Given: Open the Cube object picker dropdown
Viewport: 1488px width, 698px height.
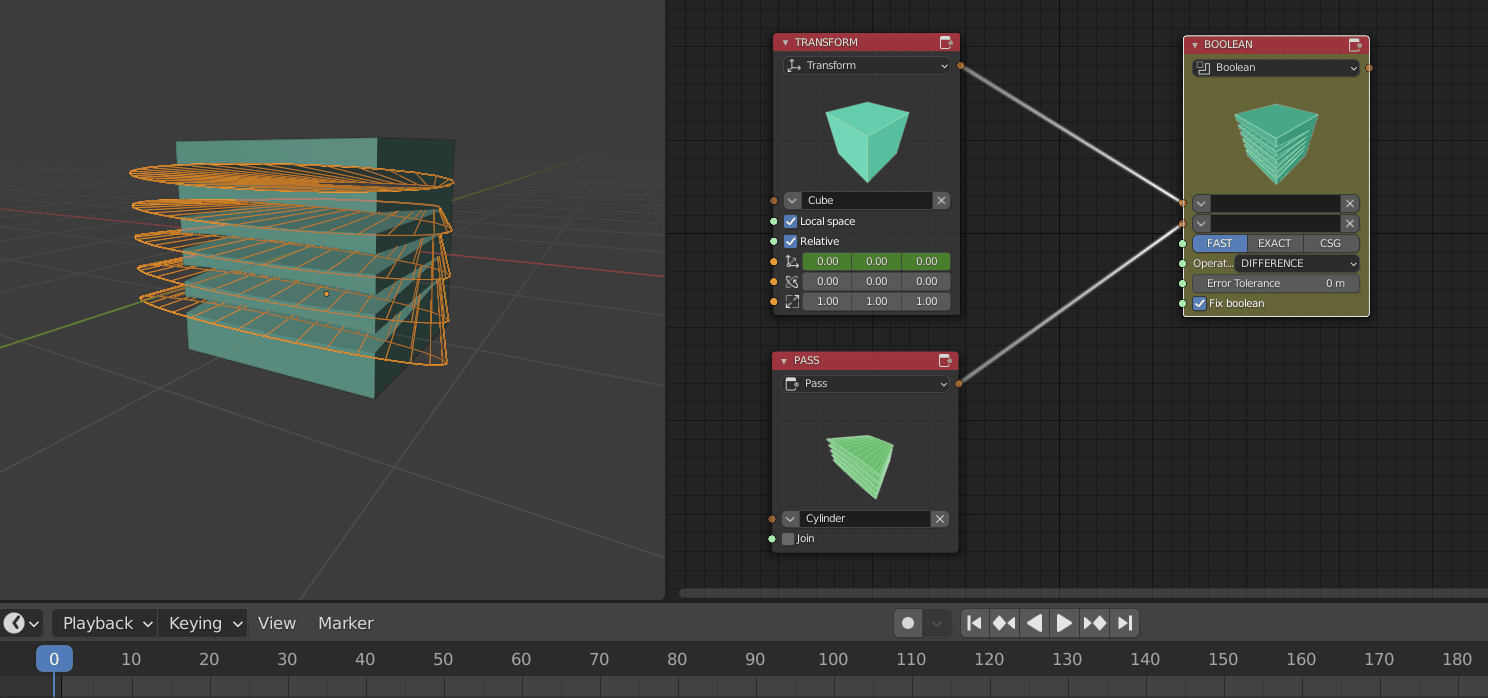Looking at the screenshot, I should point(792,200).
